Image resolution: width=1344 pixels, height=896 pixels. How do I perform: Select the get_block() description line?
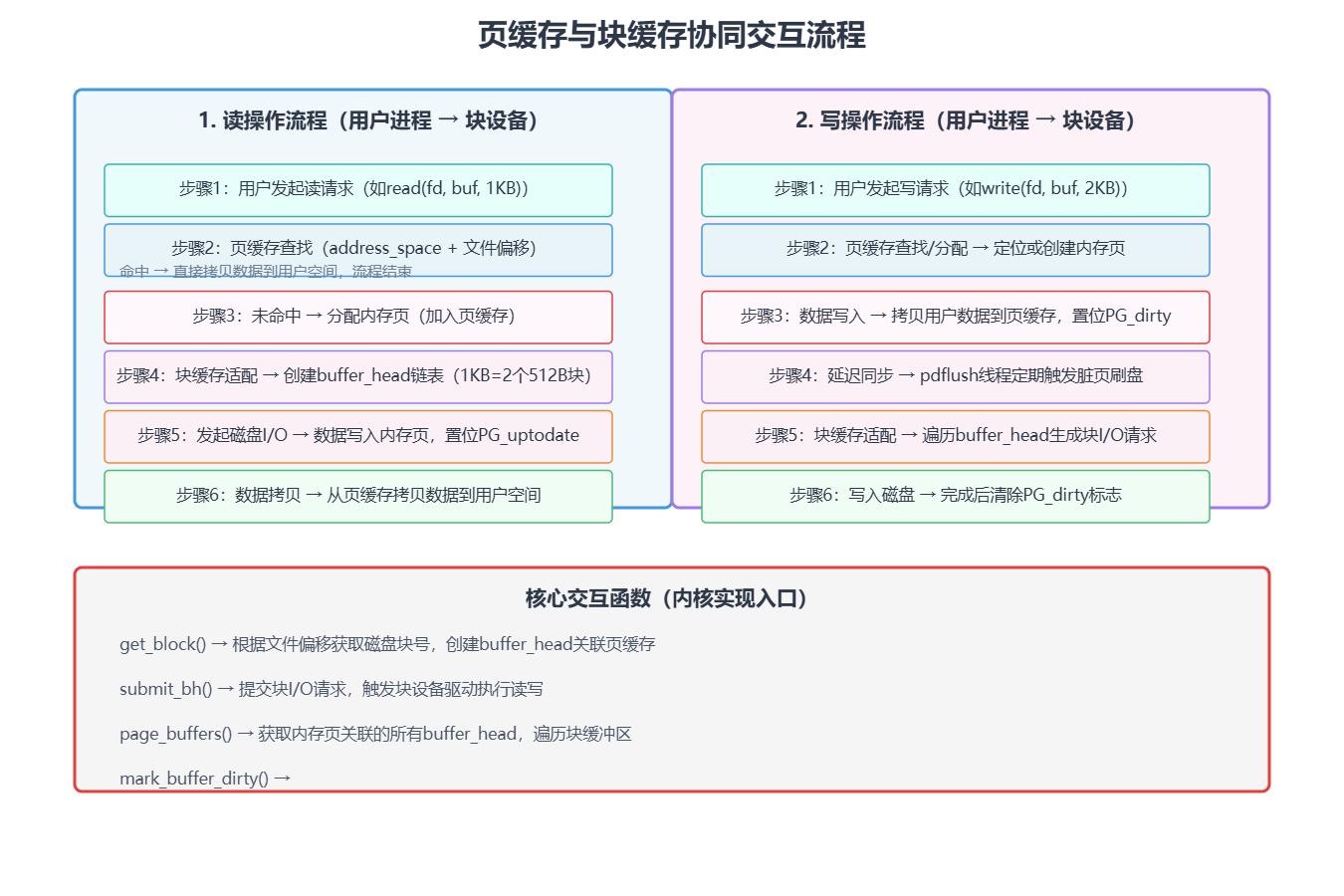pos(387,644)
